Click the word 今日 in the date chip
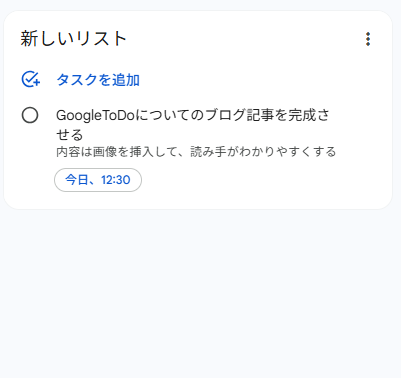The width and height of the screenshot is (401, 378). click(x=77, y=180)
